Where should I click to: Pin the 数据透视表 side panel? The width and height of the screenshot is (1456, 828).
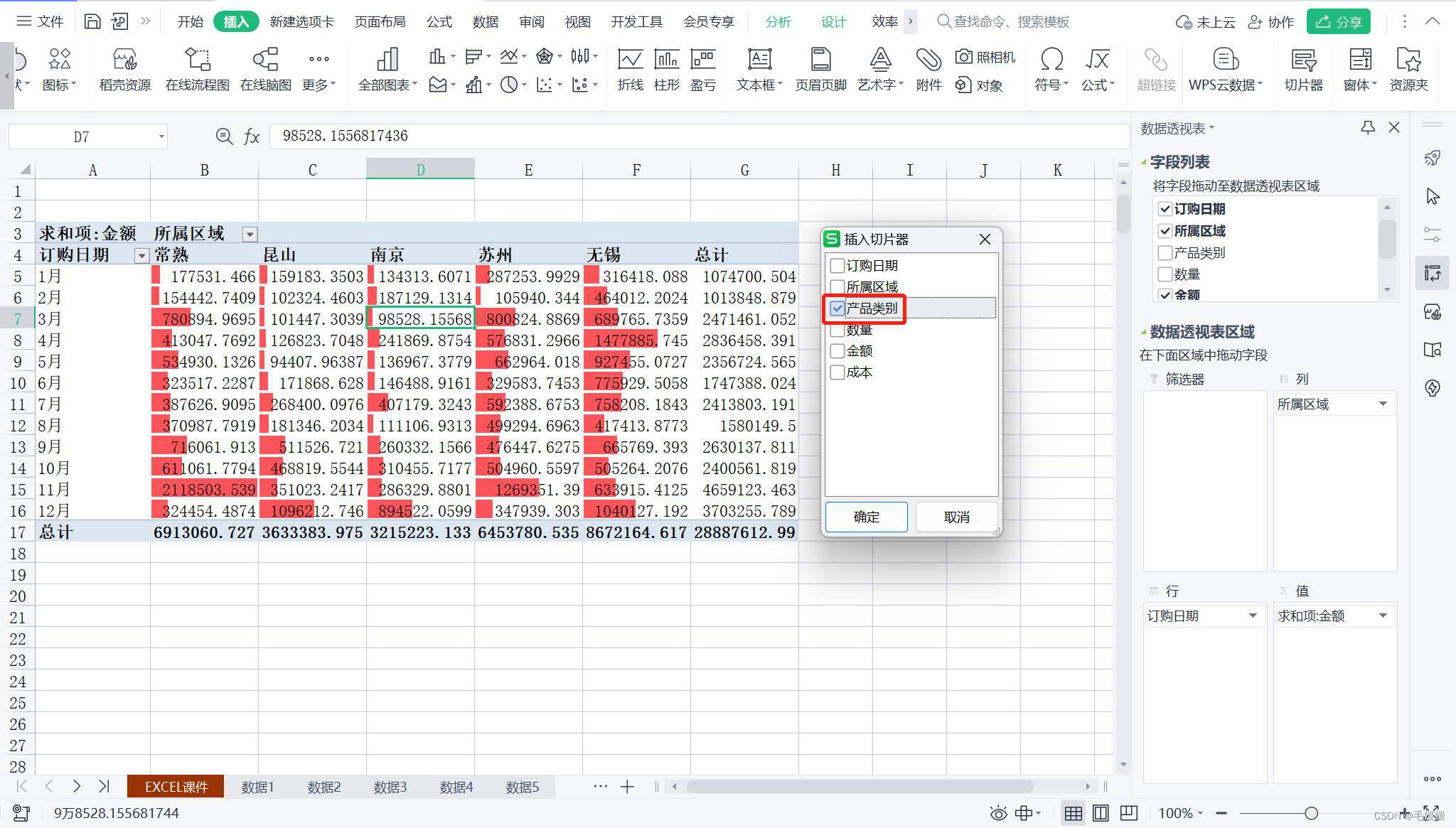[1367, 128]
